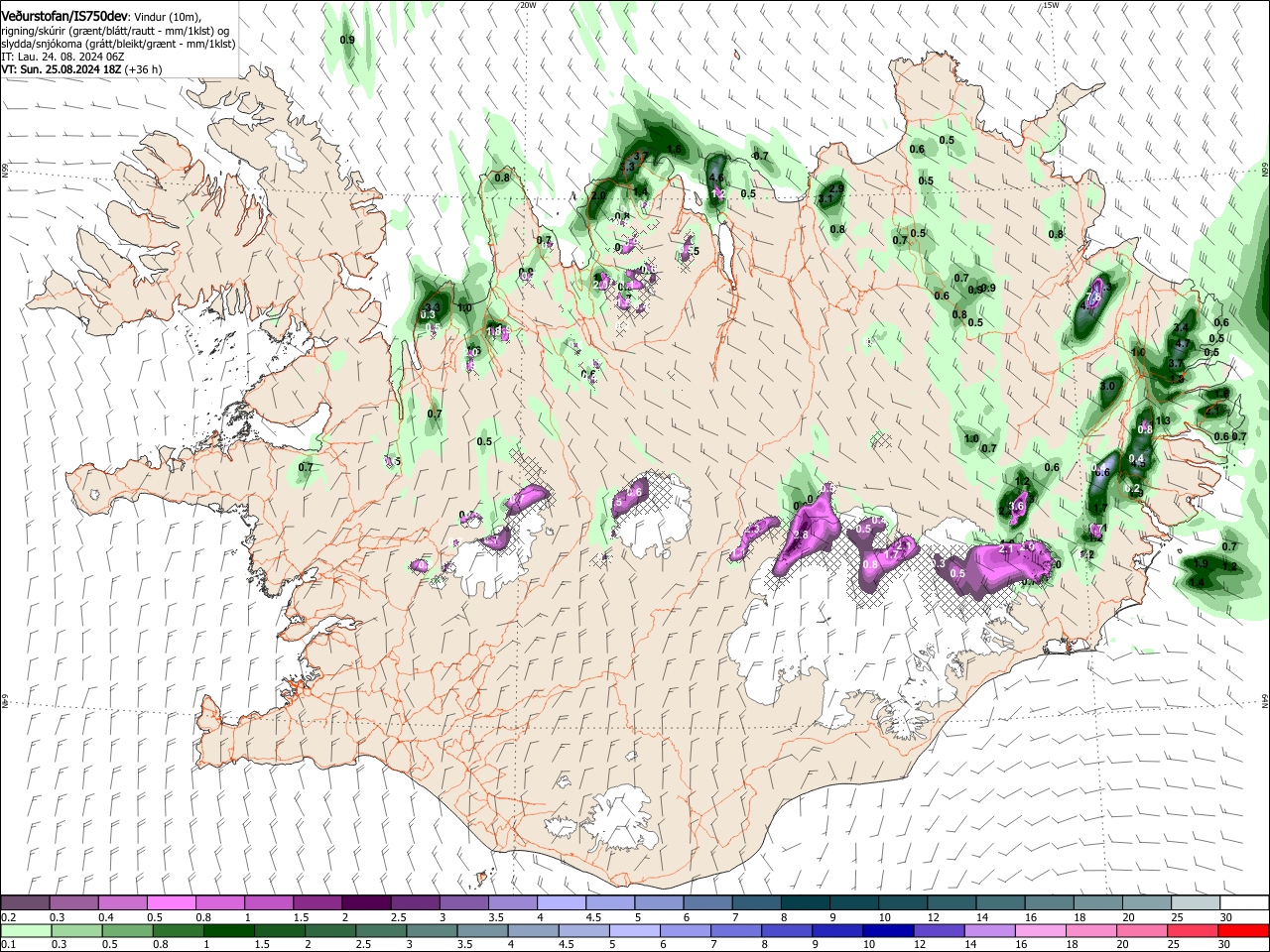
Task: Select the bright pink 0.5 swatch, upper legend row
Action: pyautogui.click(x=172, y=902)
